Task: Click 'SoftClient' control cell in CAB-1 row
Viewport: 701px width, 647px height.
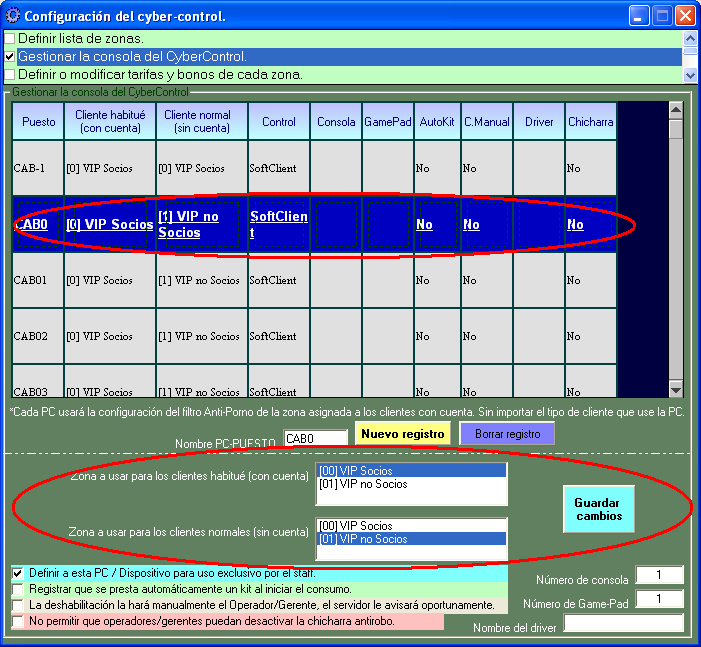Action: click(x=279, y=168)
